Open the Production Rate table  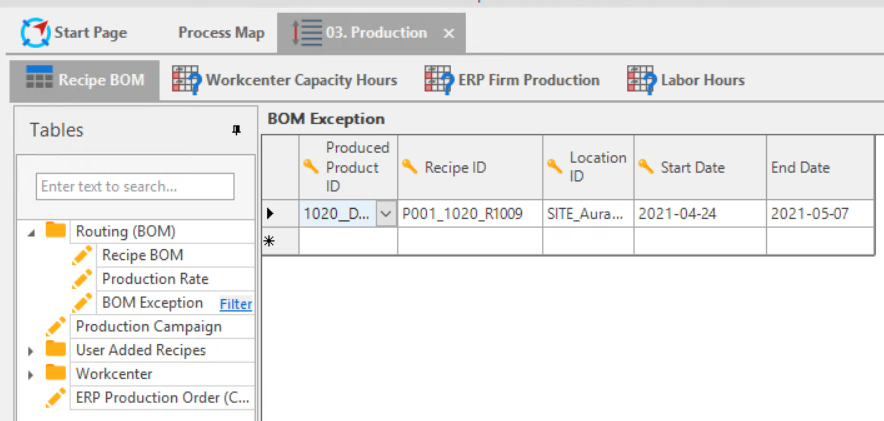coord(155,279)
